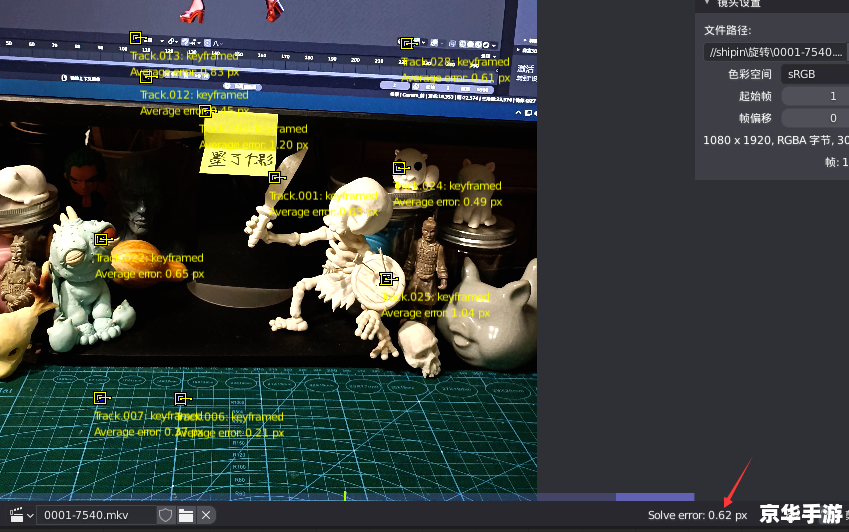Viewport: 849px width, 532px height.
Task: Select the Track.012 marker
Action: pyautogui.click(x=146, y=77)
